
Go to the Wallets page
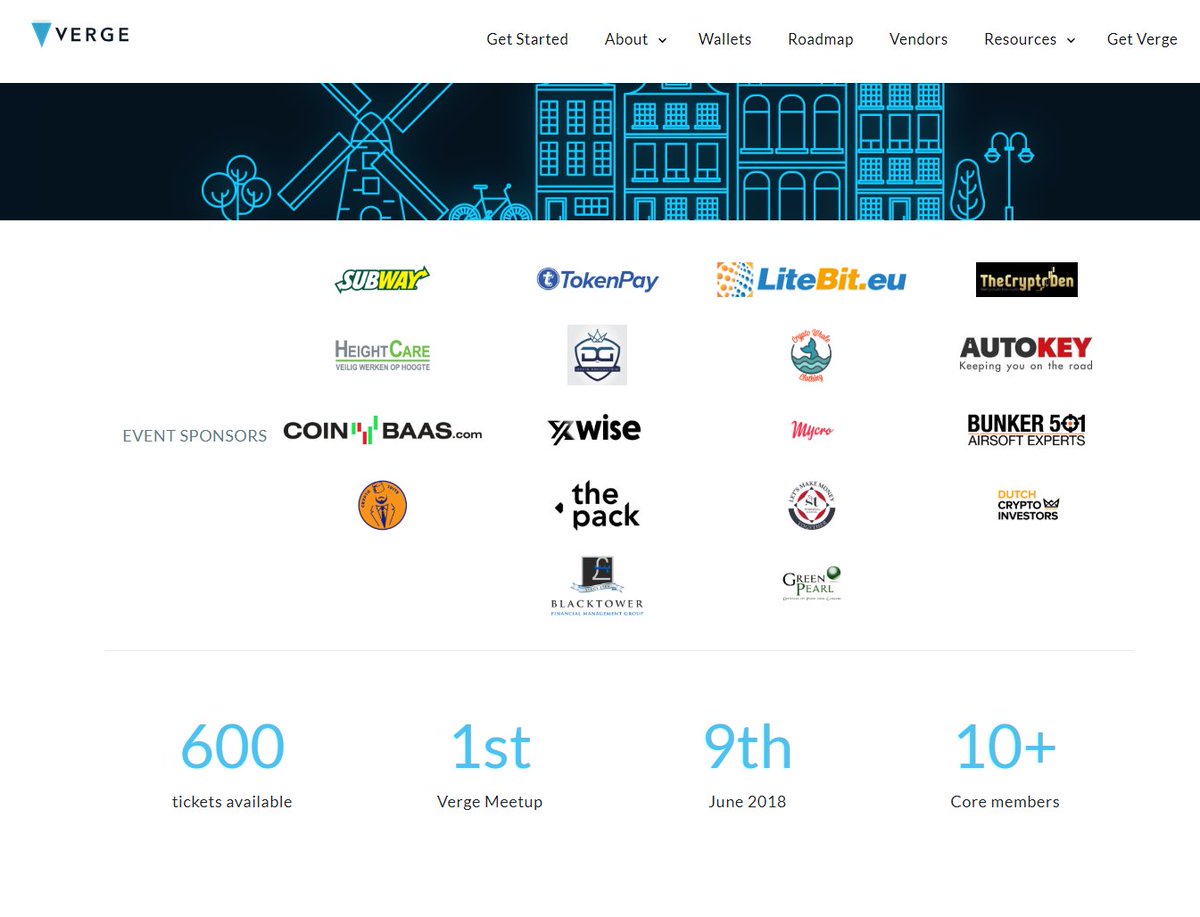click(x=725, y=39)
